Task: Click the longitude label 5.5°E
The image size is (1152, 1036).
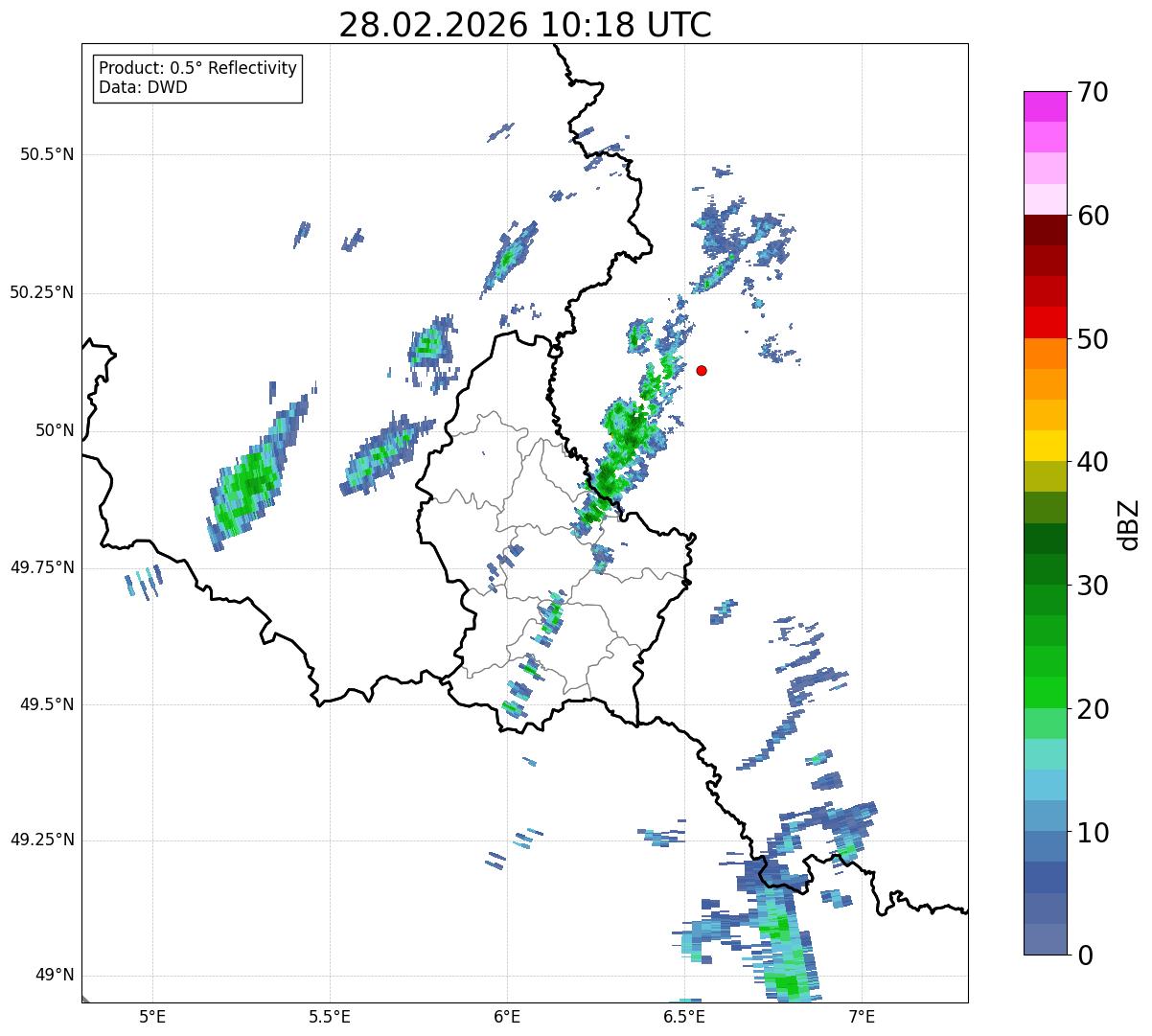Action: [x=330, y=1016]
